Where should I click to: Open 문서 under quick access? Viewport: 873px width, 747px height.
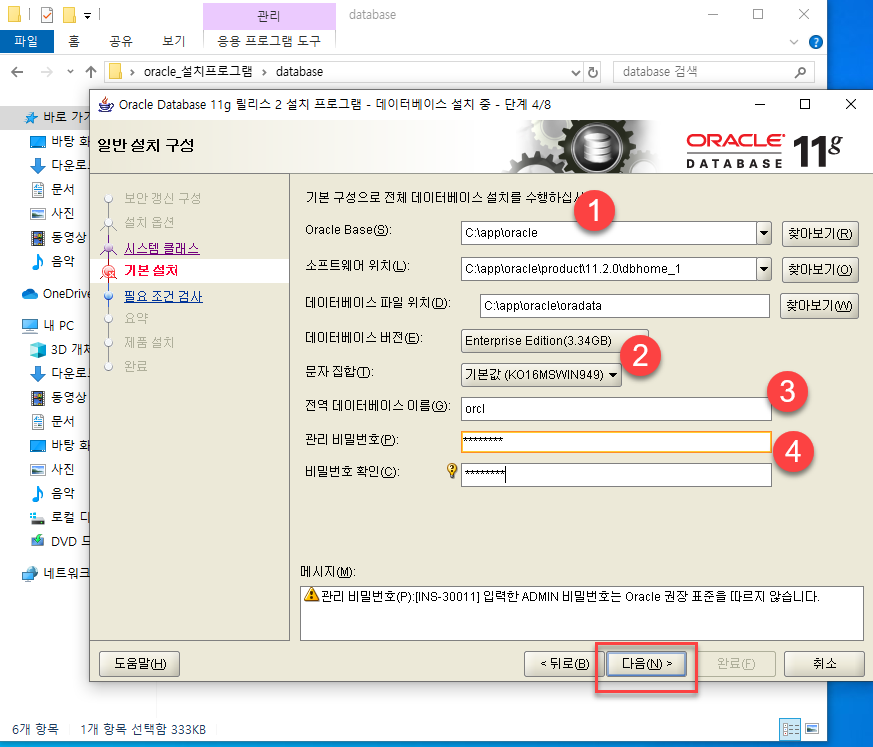point(52,189)
